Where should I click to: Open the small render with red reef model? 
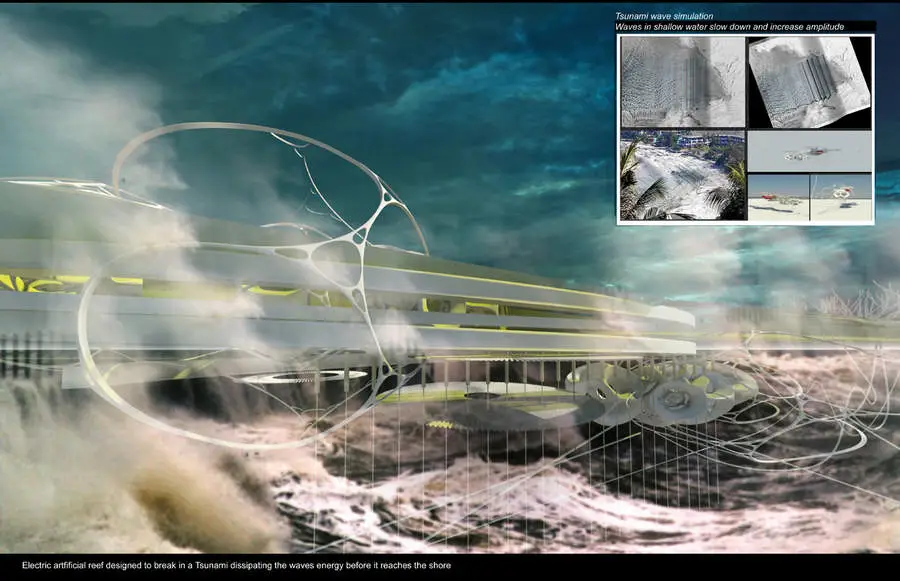click(x=778, y=197)
